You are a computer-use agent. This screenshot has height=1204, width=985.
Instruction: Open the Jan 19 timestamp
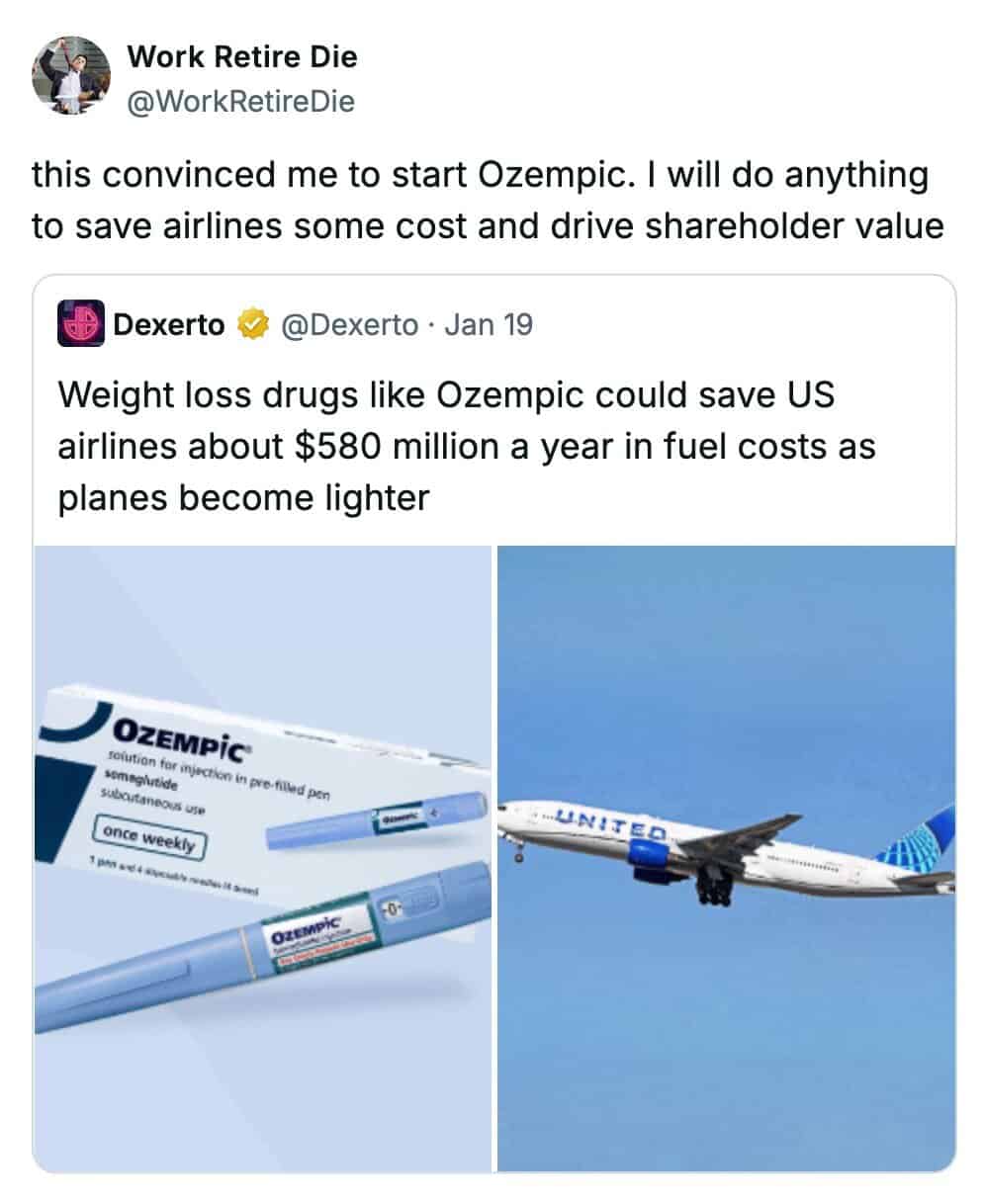489,324
